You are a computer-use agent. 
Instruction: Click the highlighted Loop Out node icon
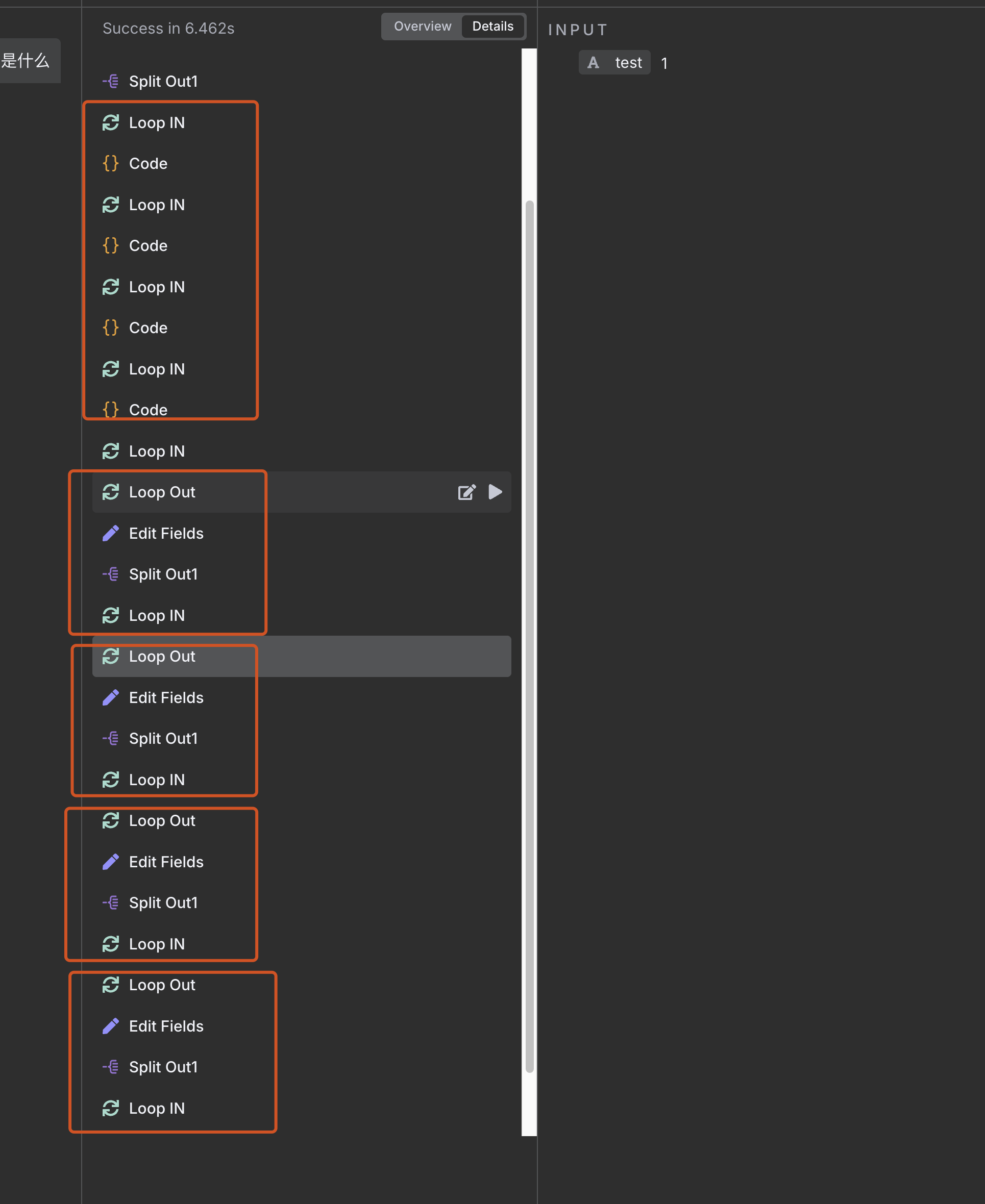click(111, 656)
